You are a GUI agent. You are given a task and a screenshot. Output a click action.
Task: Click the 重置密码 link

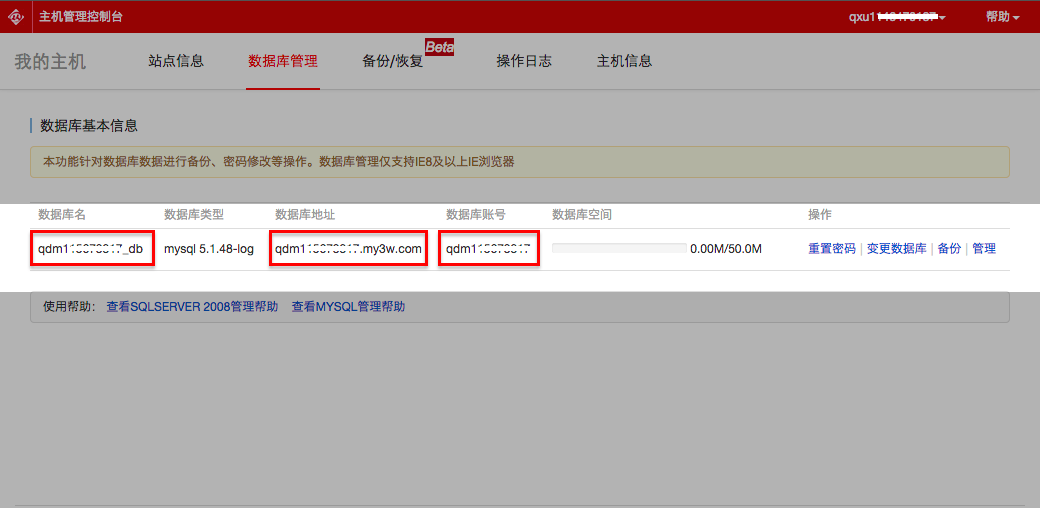tap(832, 248)
